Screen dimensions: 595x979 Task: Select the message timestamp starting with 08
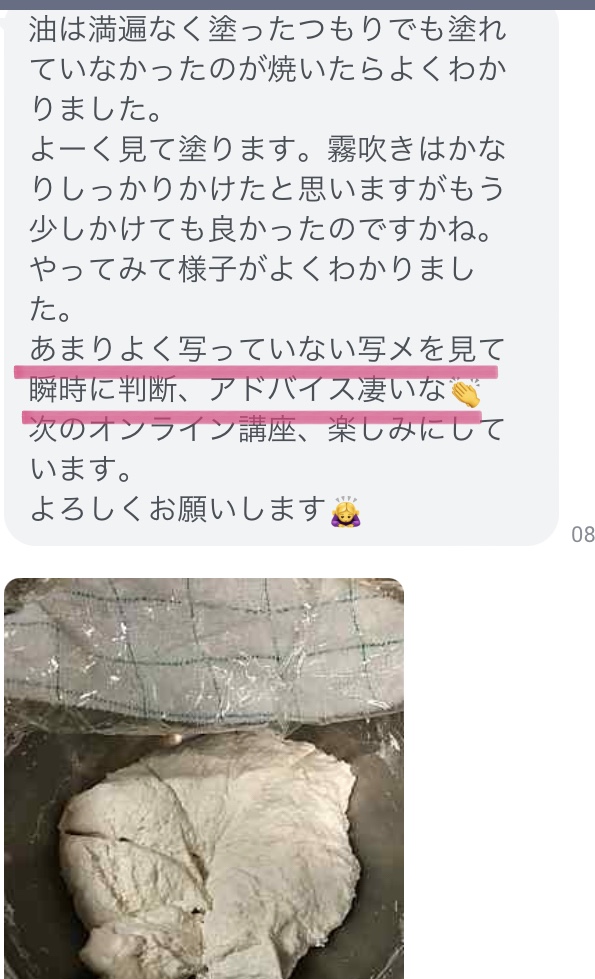[583, 534]
